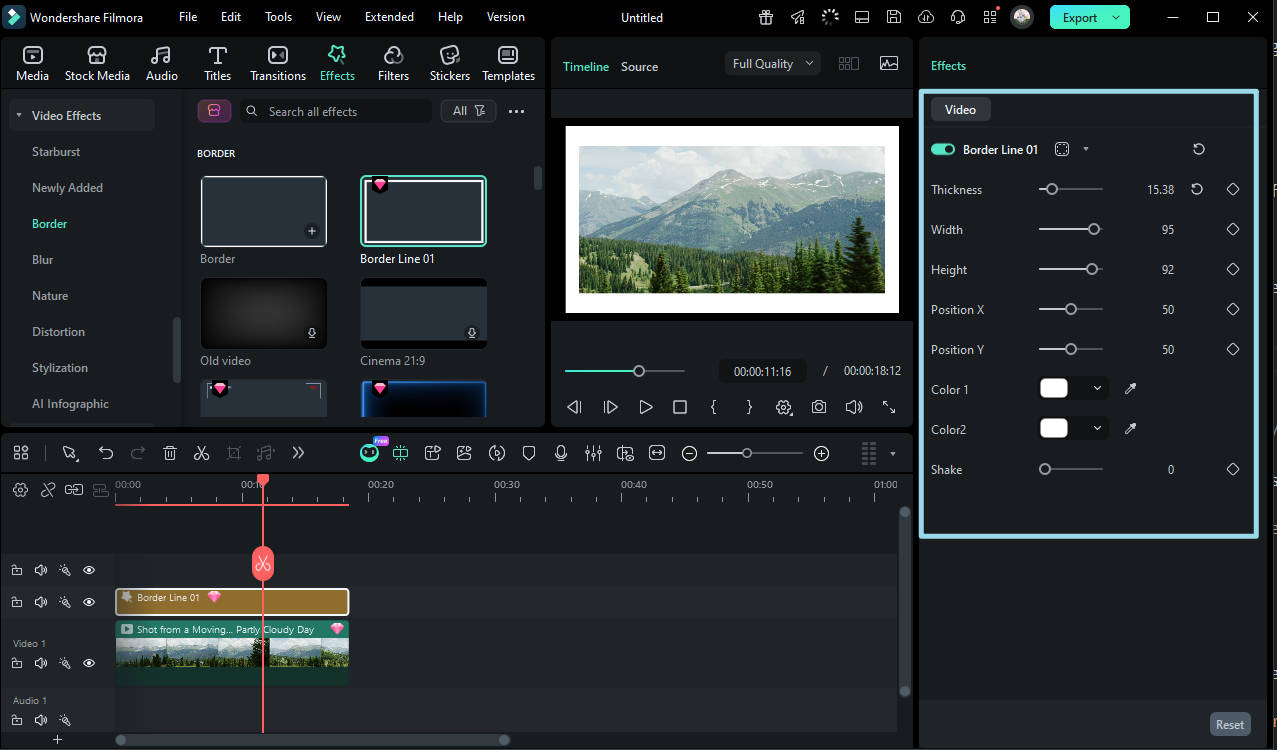1277x750 pixels.
Task: Undo the last action
Action: [x=106, y=452]
